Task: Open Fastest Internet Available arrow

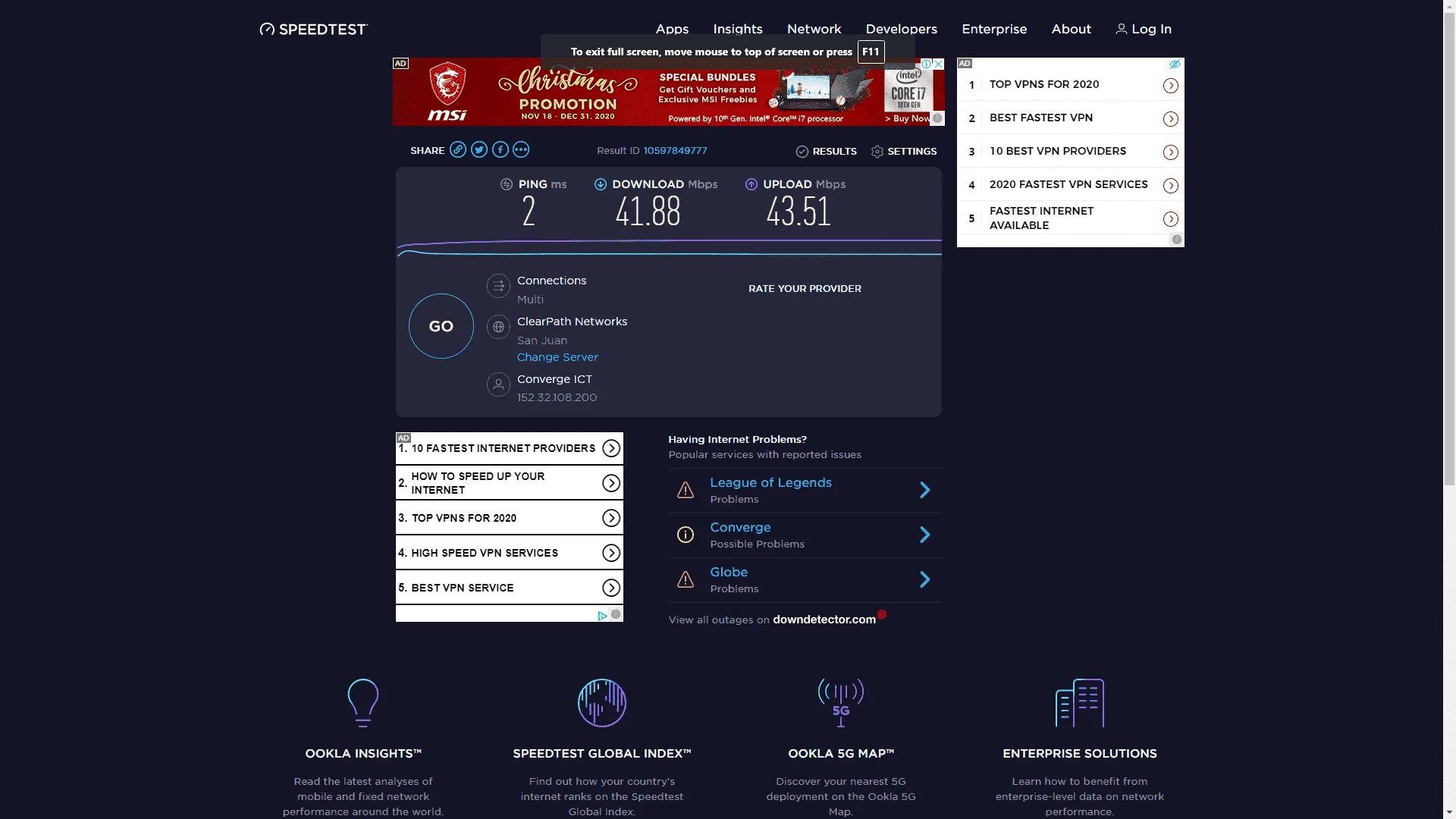Action: (x=1171, y=219)
